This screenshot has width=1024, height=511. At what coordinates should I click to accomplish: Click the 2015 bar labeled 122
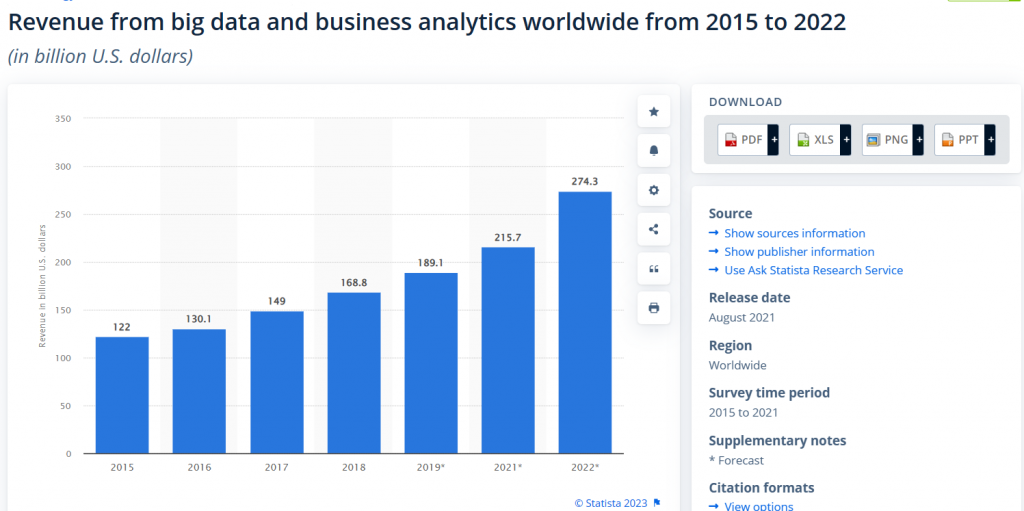click(x=122, y=395)
